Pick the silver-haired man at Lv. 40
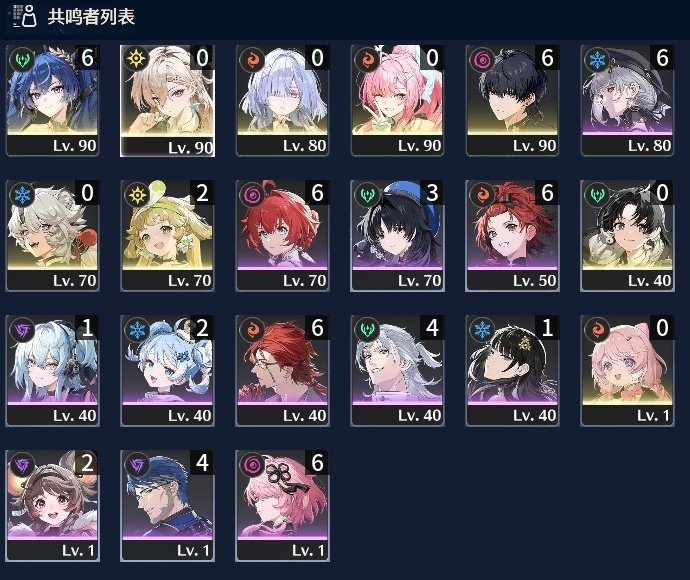 pos(397,371)
